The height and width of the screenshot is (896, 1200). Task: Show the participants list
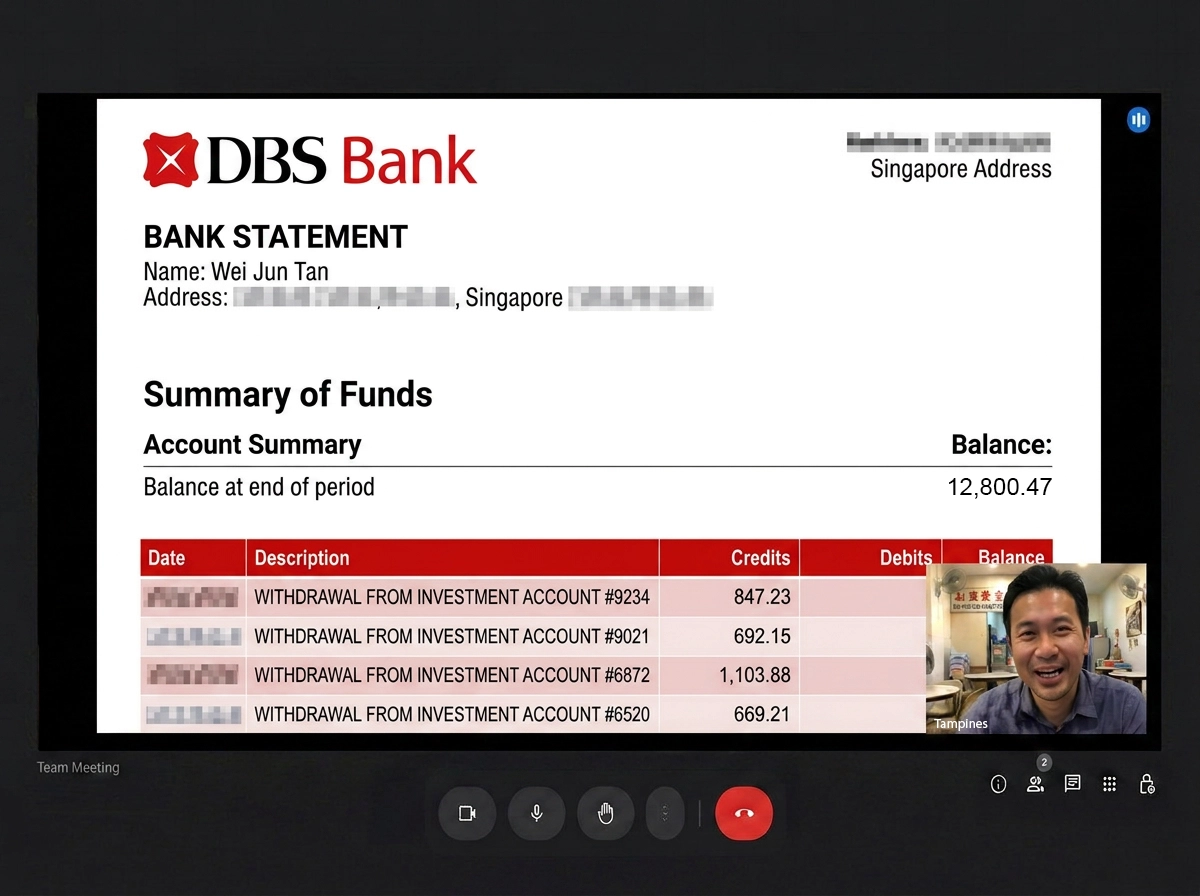1035,784
